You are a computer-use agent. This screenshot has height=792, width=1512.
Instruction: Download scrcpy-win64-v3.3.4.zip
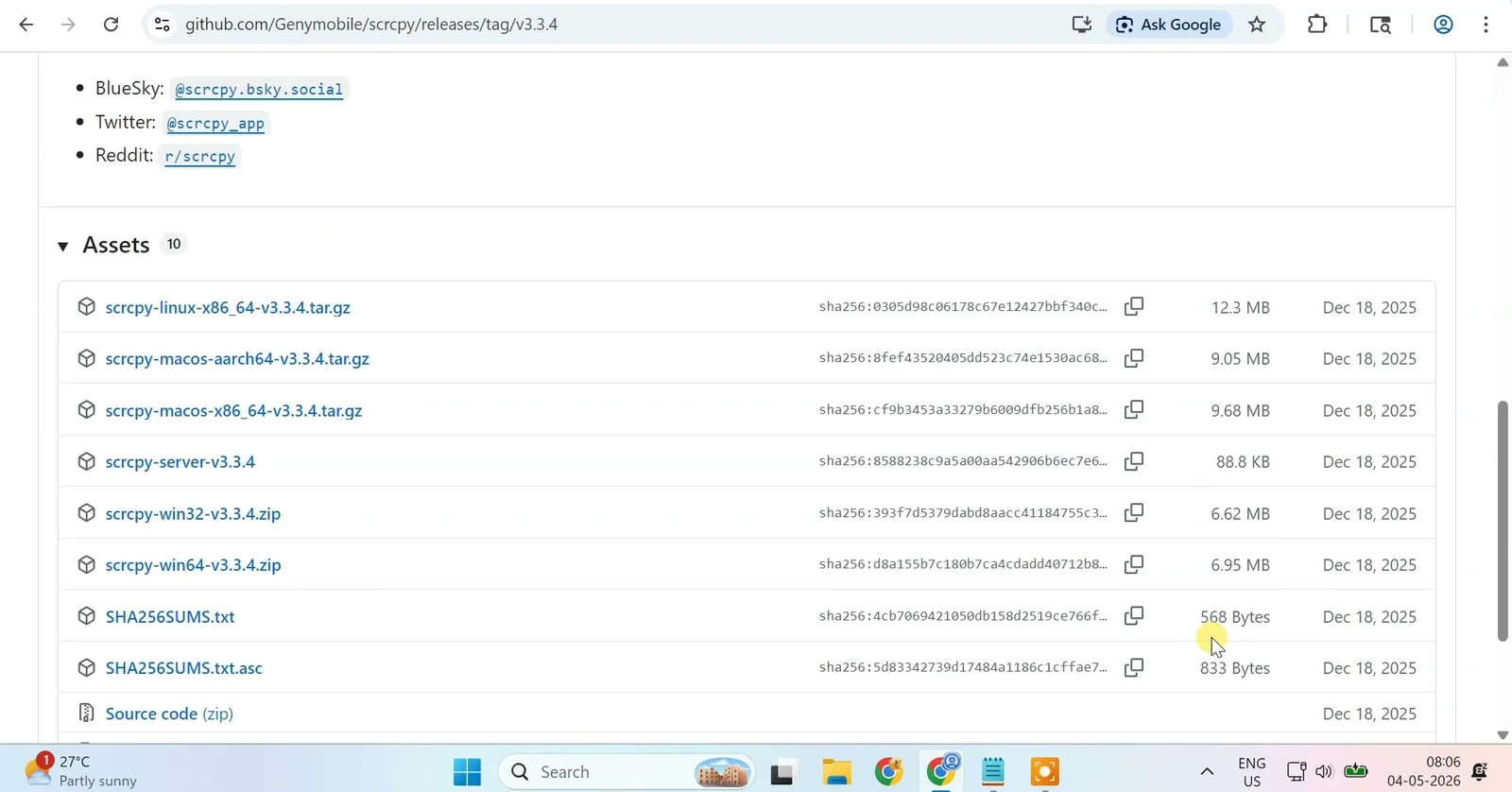coord(193,565)
